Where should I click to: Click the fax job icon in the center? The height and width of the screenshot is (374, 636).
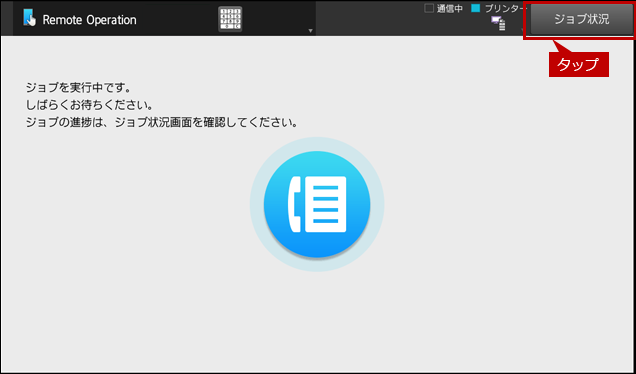click(317, 204)
